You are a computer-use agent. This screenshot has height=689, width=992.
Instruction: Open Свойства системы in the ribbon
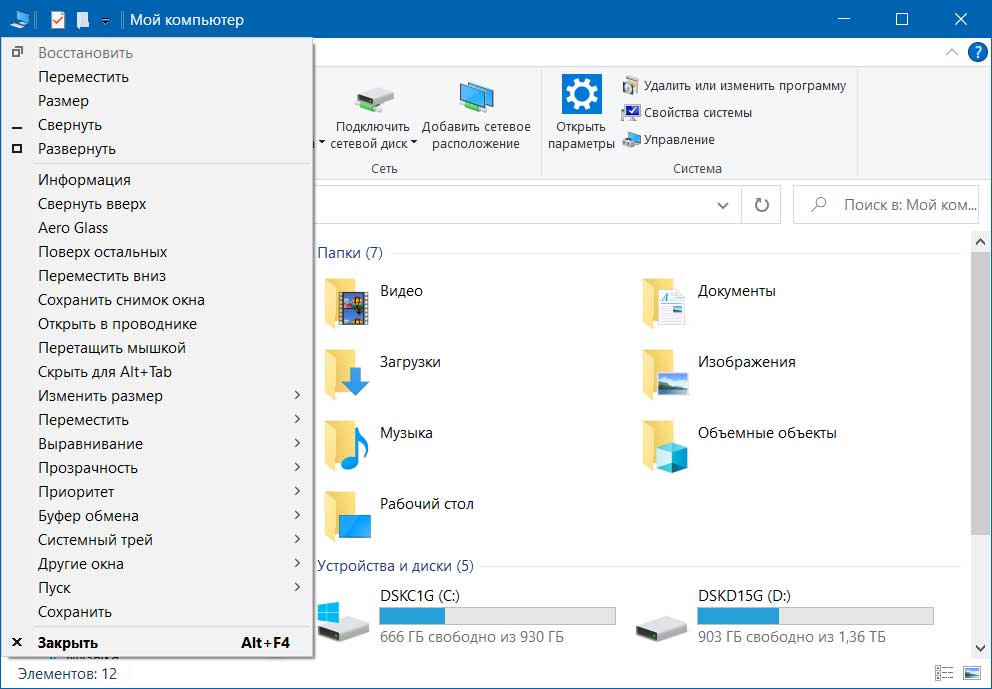tap(687, 113)
